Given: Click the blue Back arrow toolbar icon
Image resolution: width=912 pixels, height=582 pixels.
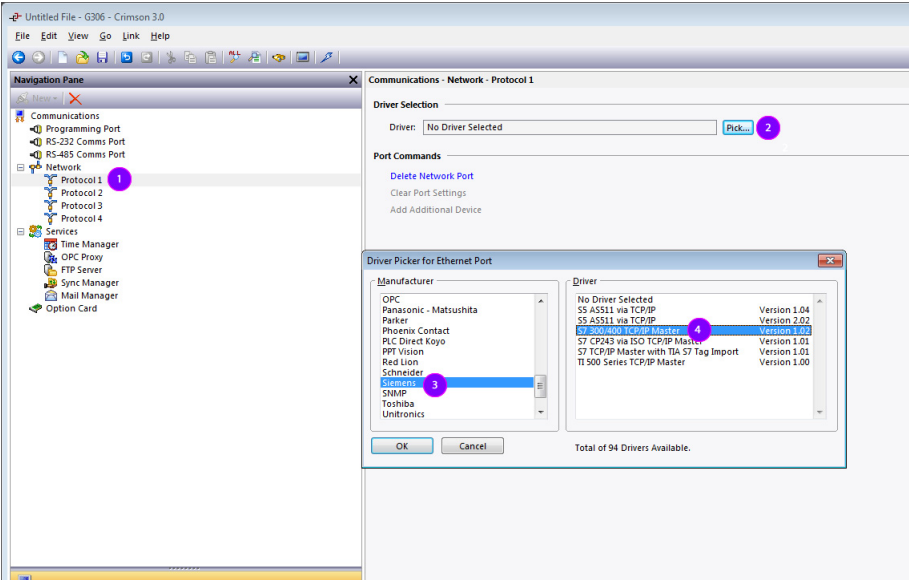Looking at the screenshot, I should point(19,57).
